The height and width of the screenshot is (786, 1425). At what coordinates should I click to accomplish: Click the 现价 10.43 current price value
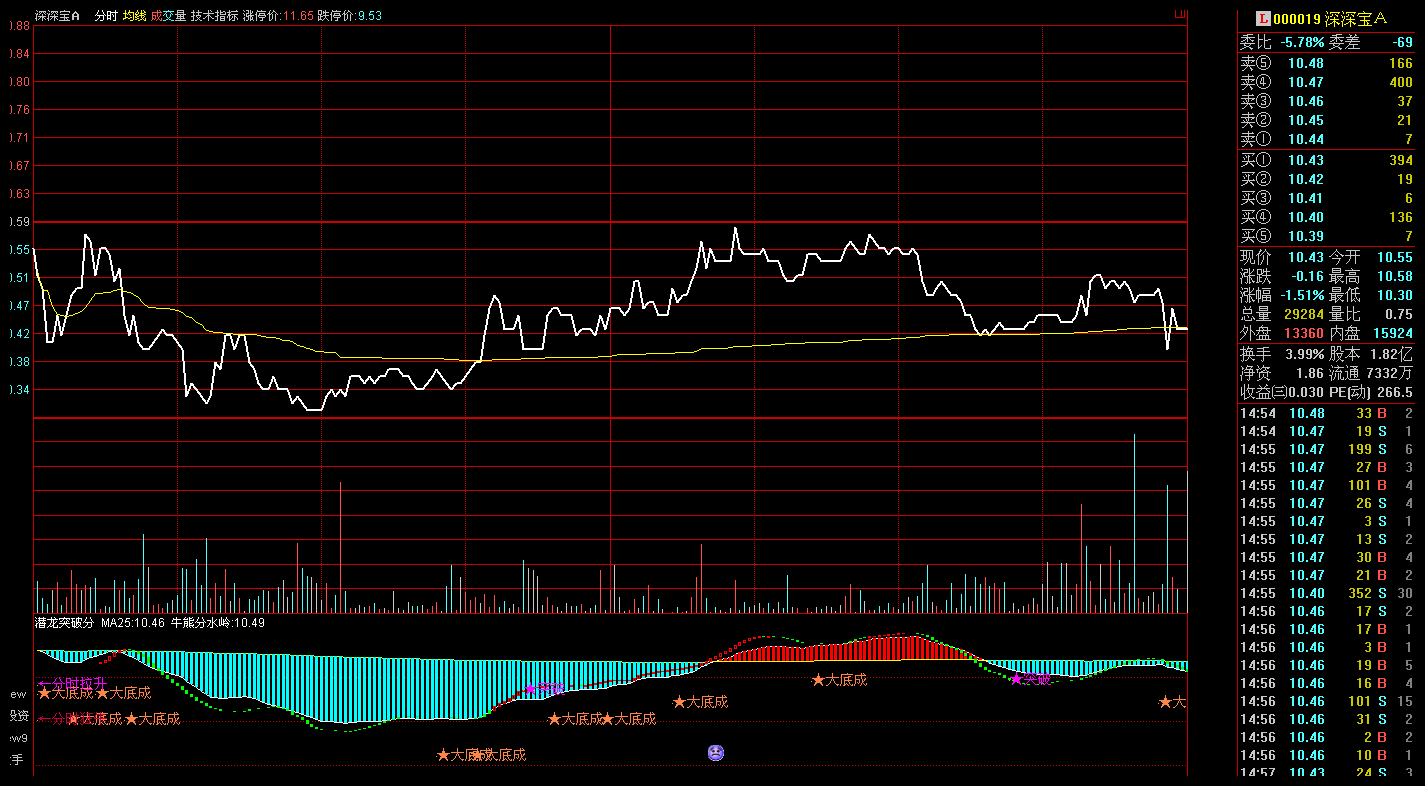tap(1305, 258)
